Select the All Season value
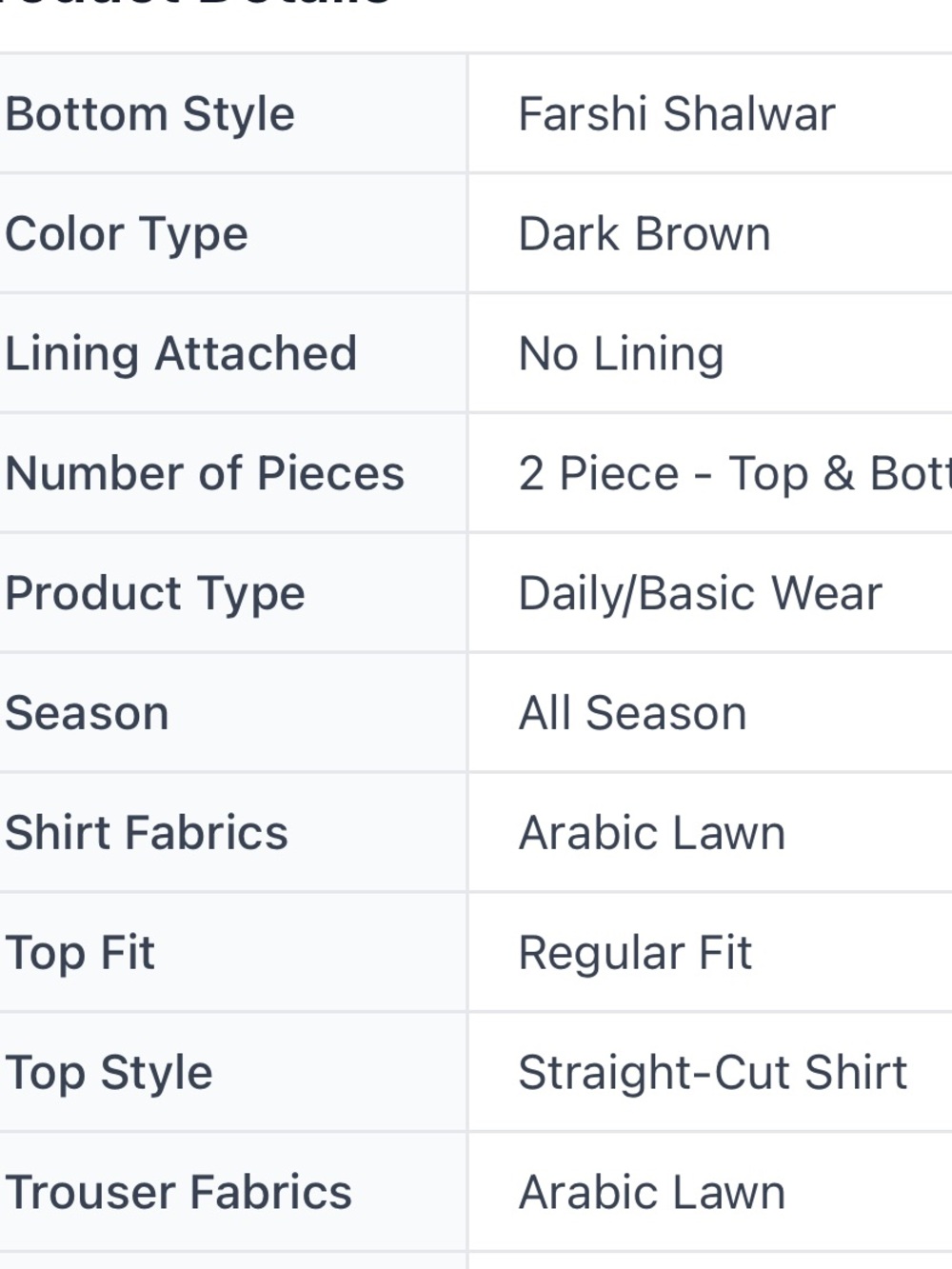 tap(633, 713)
